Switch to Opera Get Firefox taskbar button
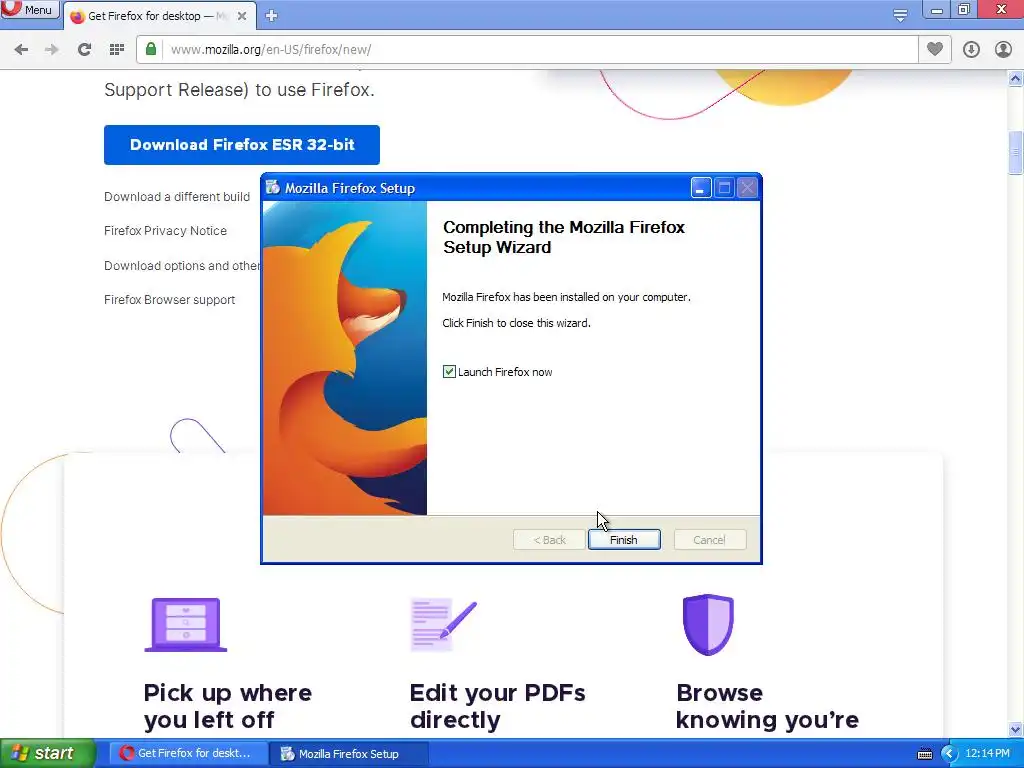1024x768 pixels. coord(188,753)
